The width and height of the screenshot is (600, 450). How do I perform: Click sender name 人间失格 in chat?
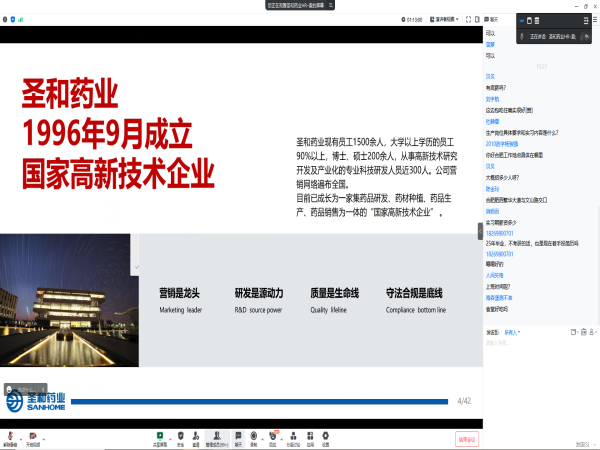494,276
